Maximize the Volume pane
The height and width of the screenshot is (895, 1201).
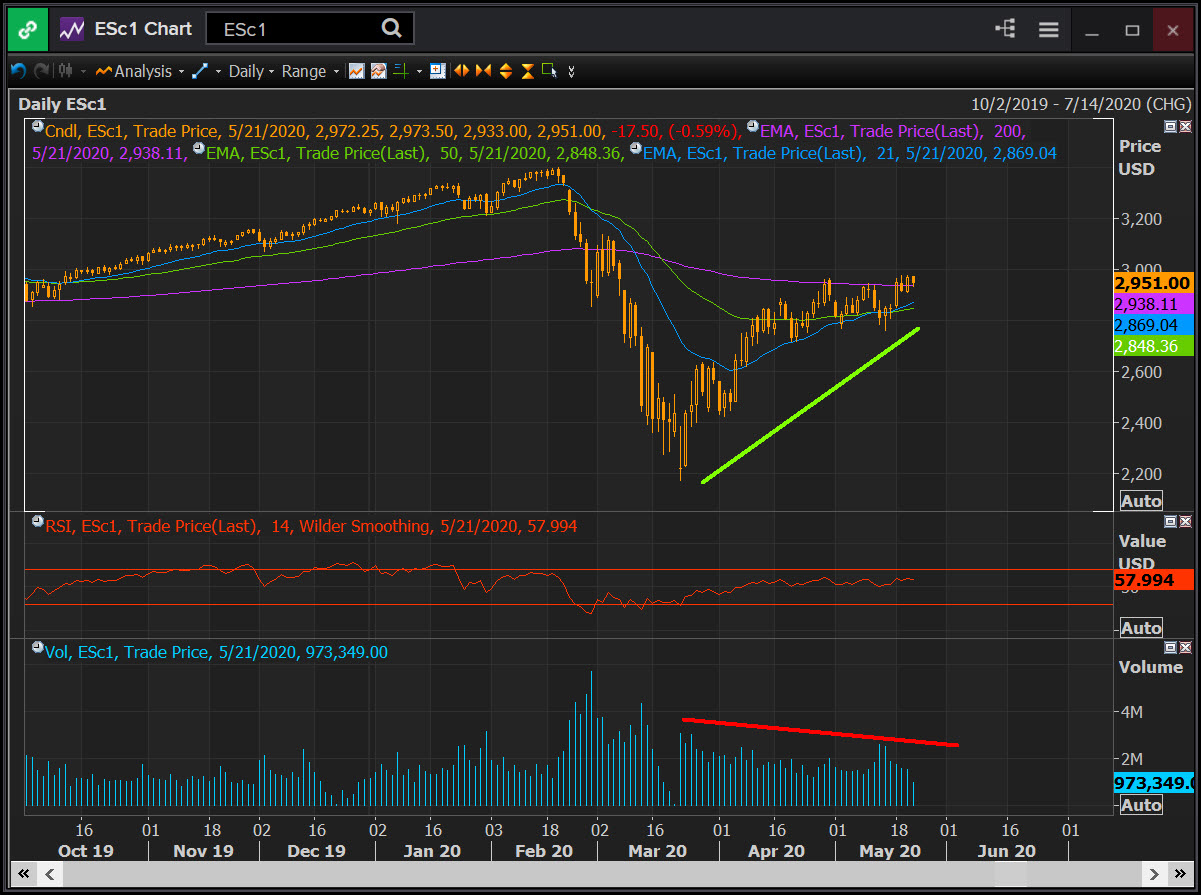[1170, 648]
